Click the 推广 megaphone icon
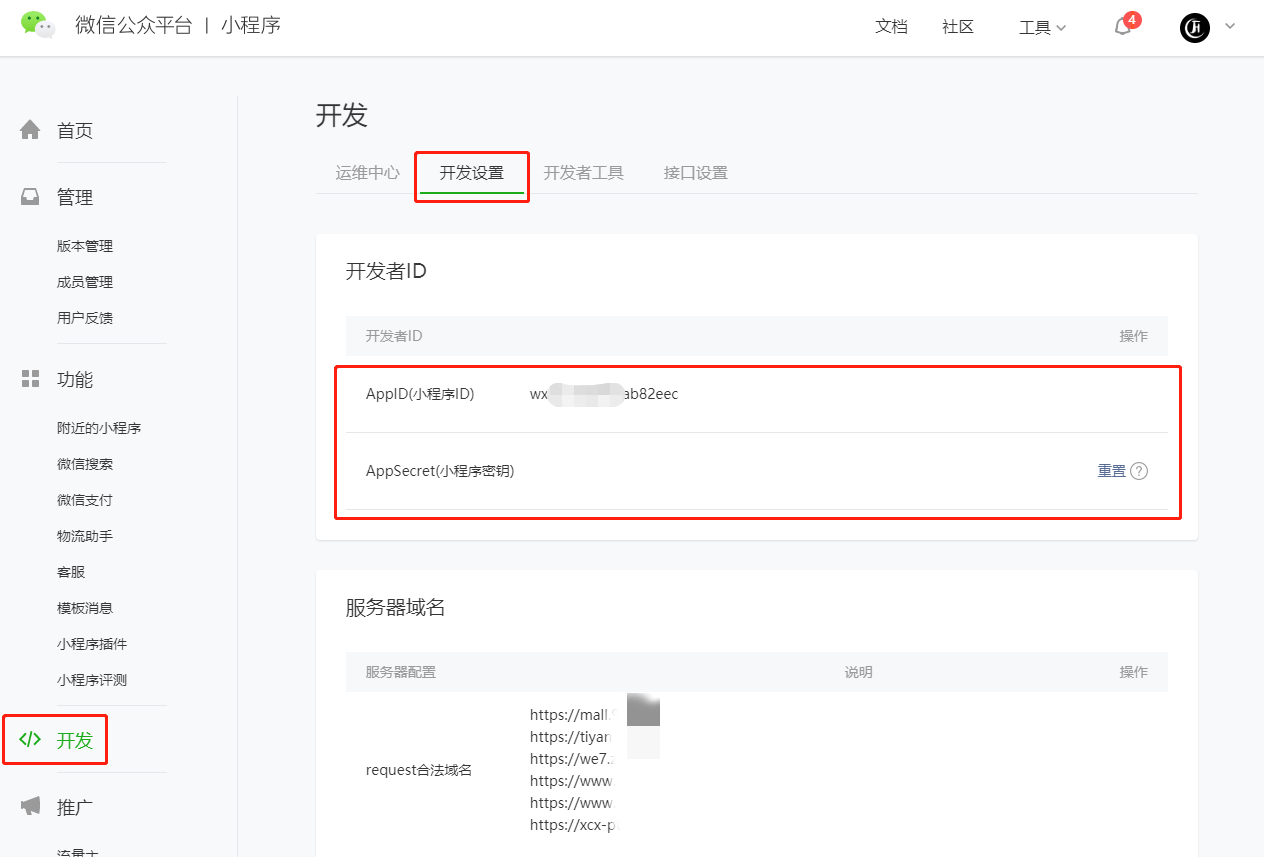Image resolution: width=1264 pixels, height=857 pixels. coord(31,806)
